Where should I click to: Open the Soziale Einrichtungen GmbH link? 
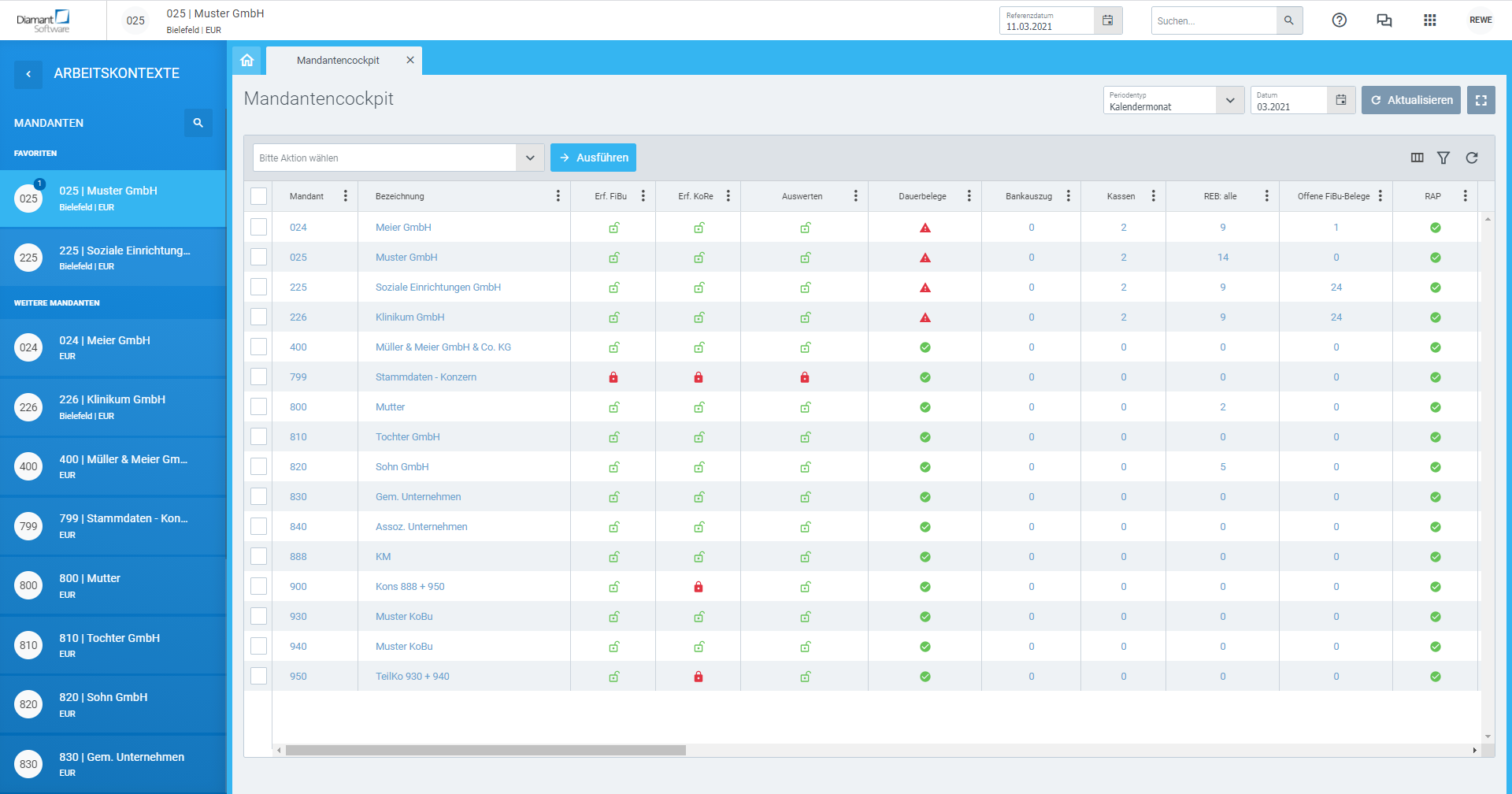point(438,287)
